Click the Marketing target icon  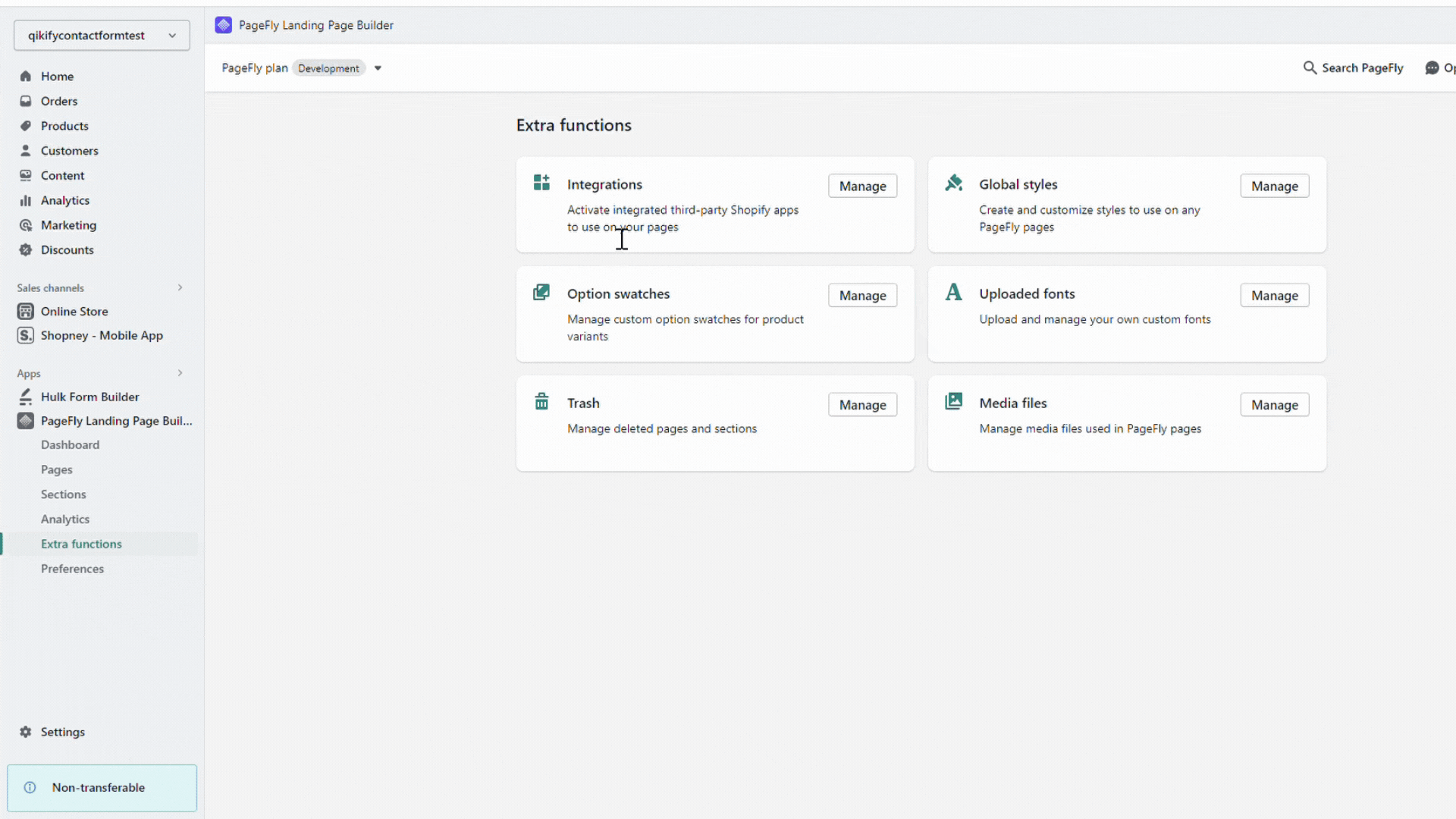coord(26,225)
